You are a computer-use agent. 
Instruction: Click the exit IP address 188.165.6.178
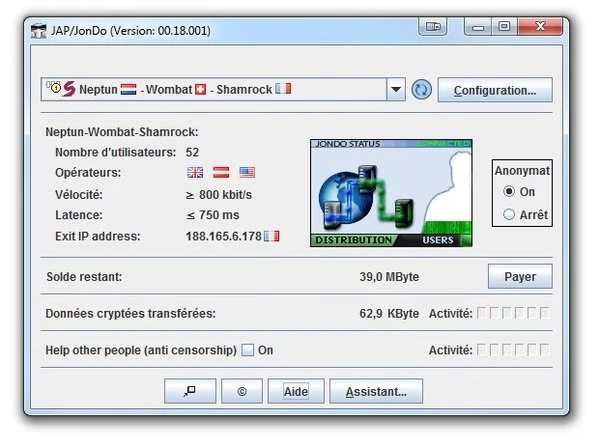(x=223, y=236)
